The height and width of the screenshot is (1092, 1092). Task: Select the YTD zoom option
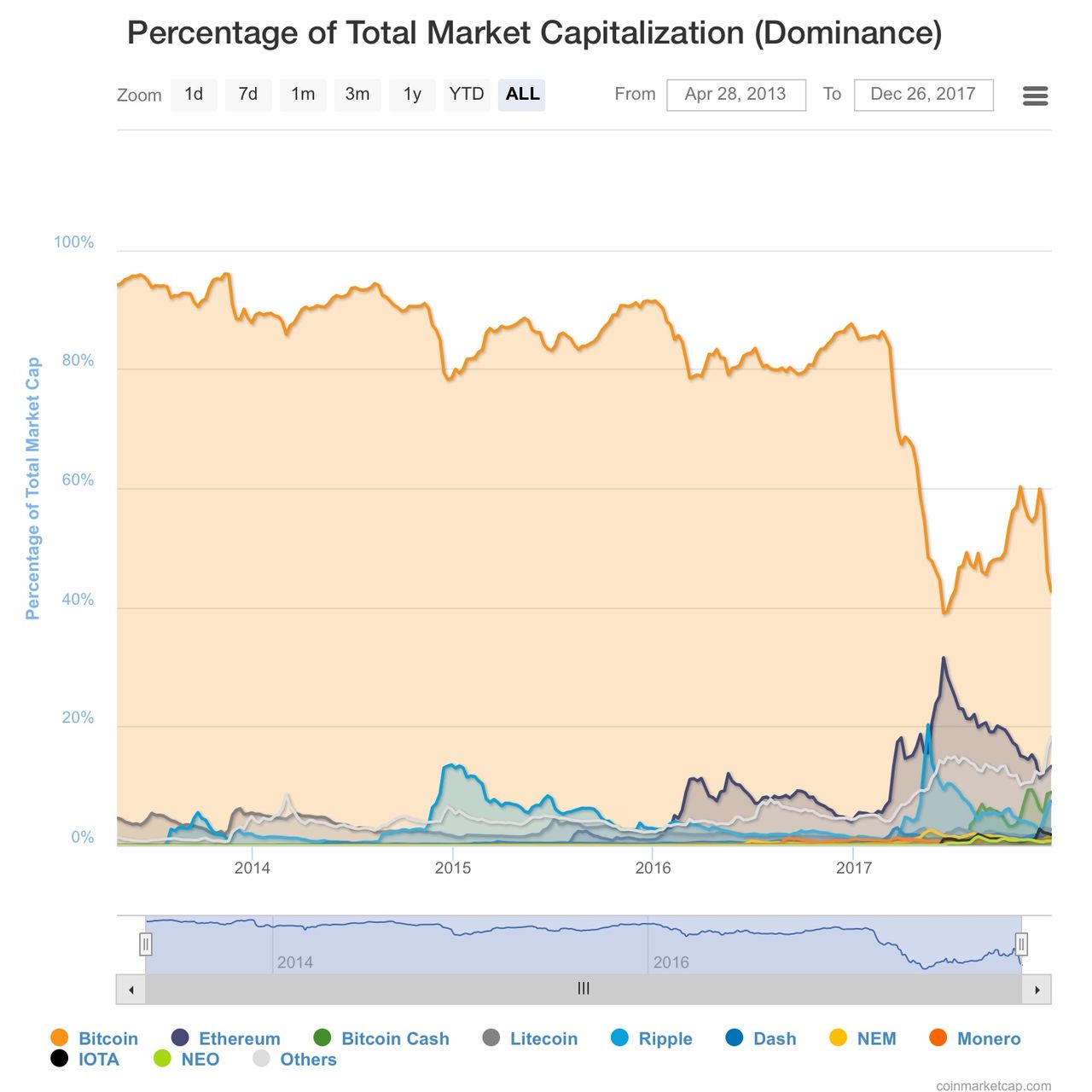click(x=467, y=95)
